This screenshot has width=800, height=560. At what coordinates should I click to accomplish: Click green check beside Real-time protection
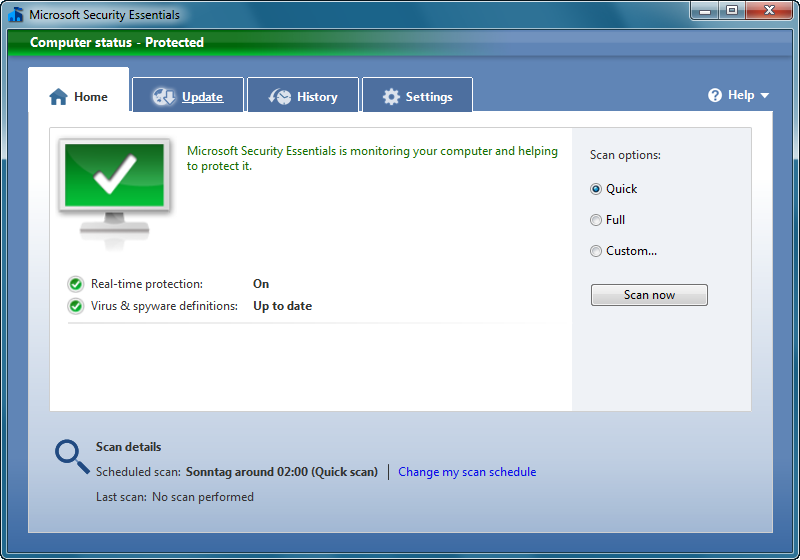[x=75, y=284]
